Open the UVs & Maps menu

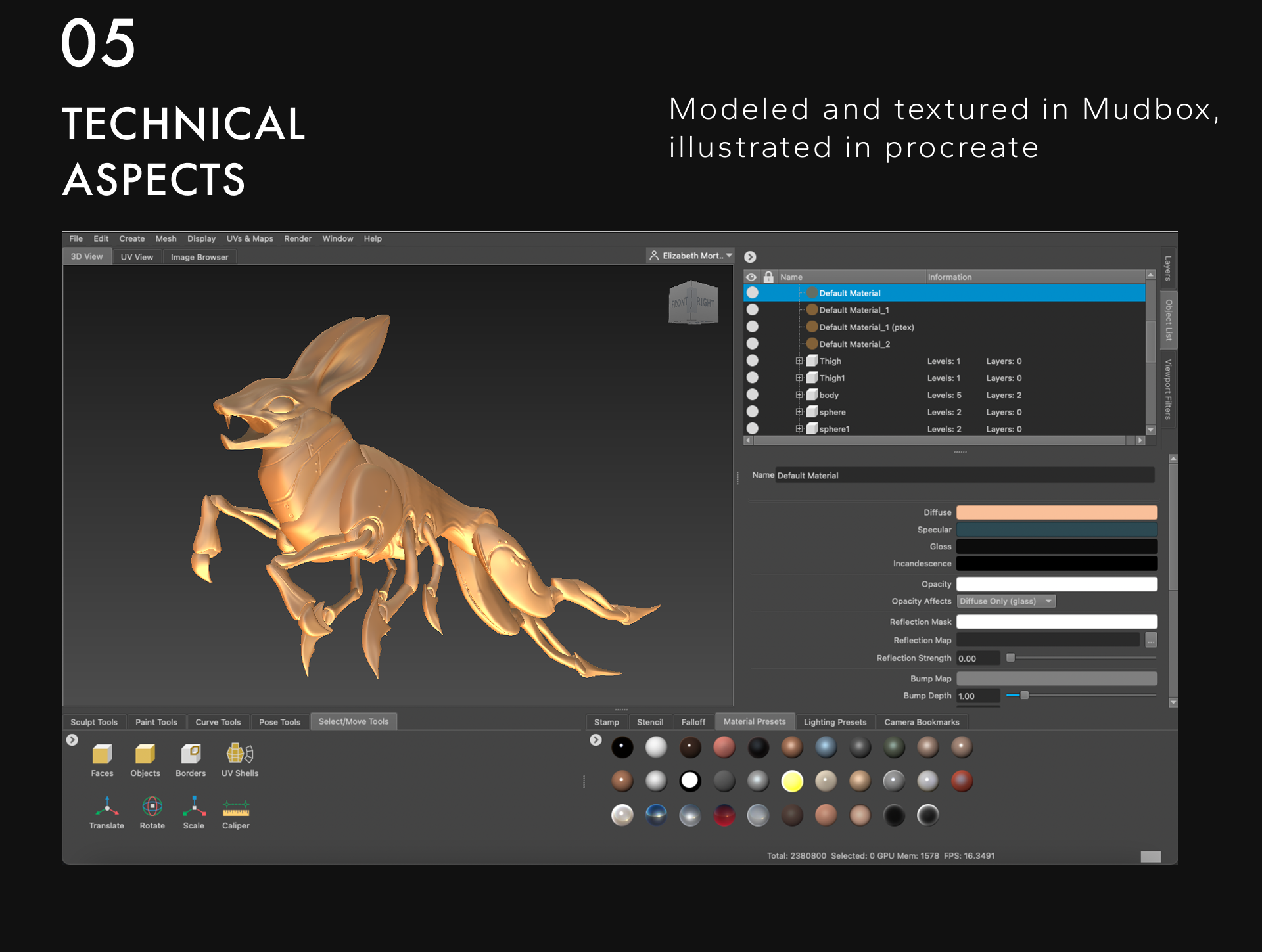pyautogui.click(x=250, y=238)
